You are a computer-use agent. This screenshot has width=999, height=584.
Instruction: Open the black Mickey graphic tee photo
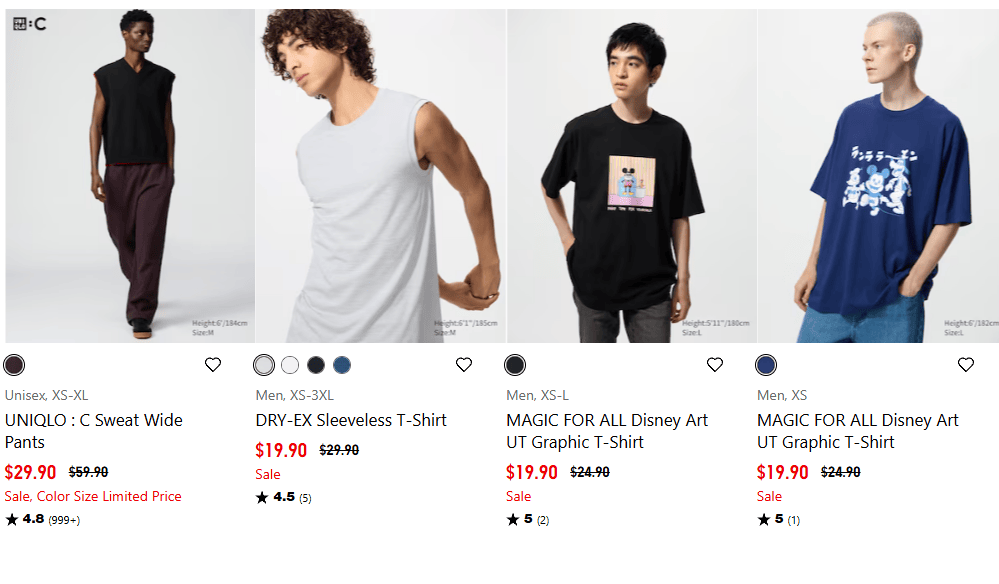click(632, 176)
